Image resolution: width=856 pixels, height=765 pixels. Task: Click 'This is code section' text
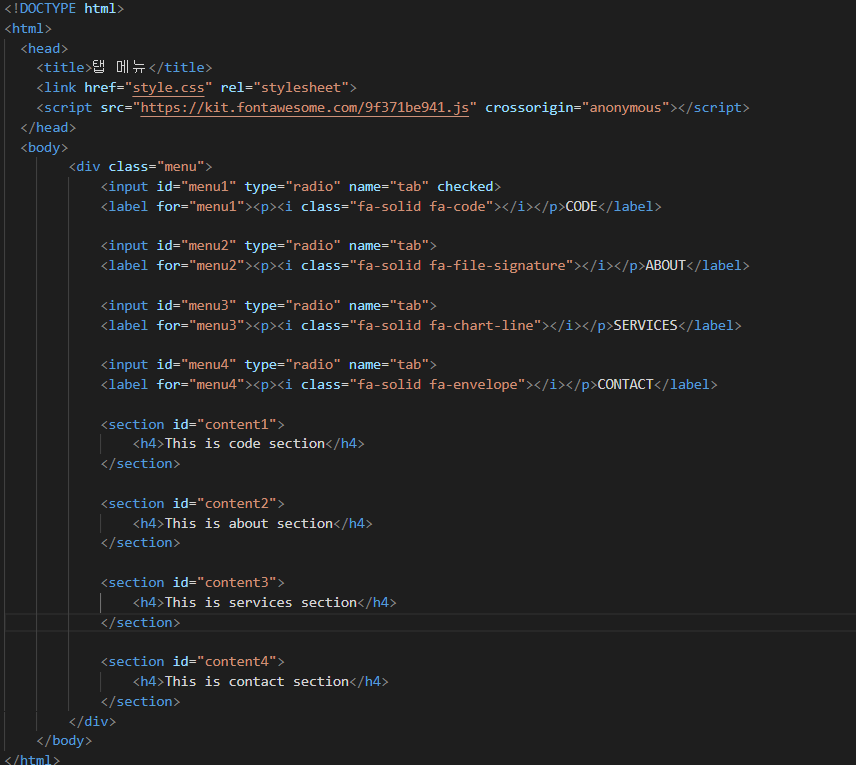pos(245,443)
